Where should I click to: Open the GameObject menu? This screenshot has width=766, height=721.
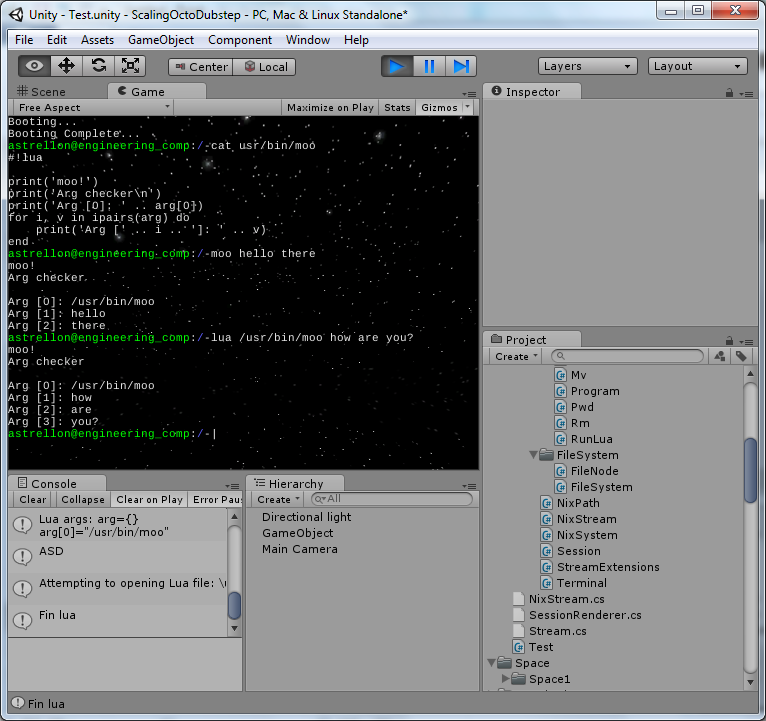(x=161, y=40)
